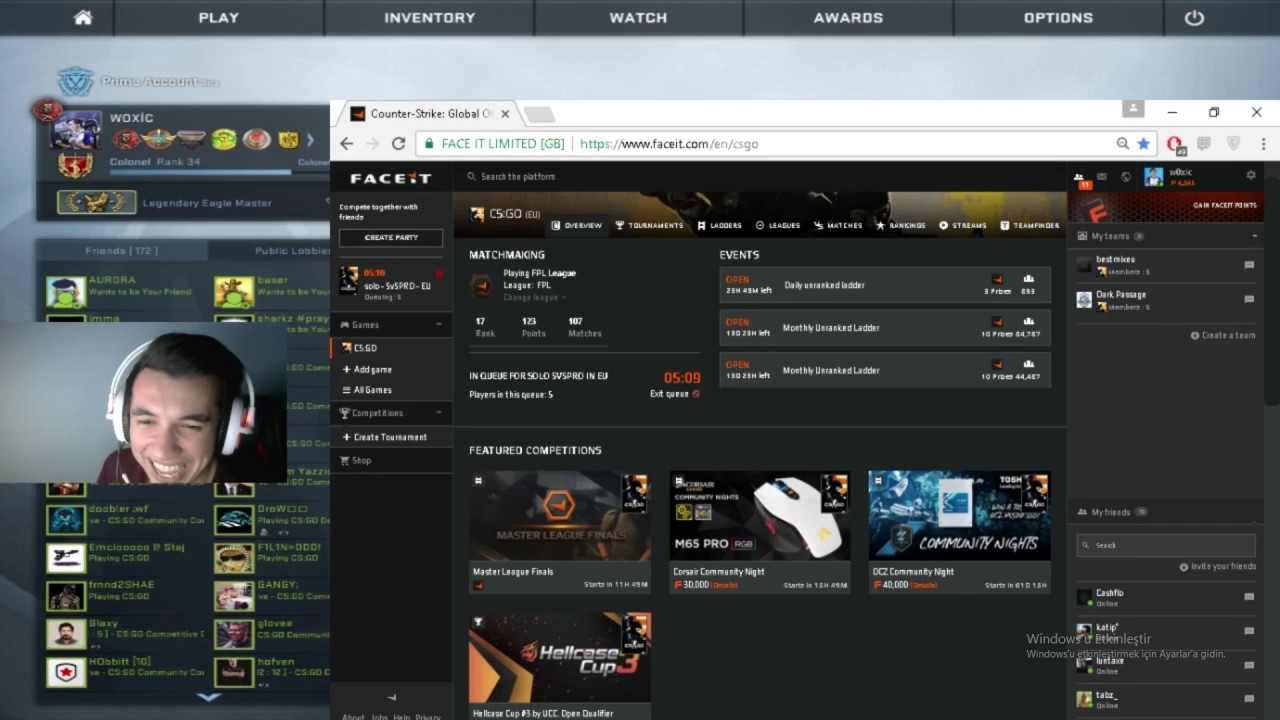Open chat with friend tabz_

pos(1249,699)
